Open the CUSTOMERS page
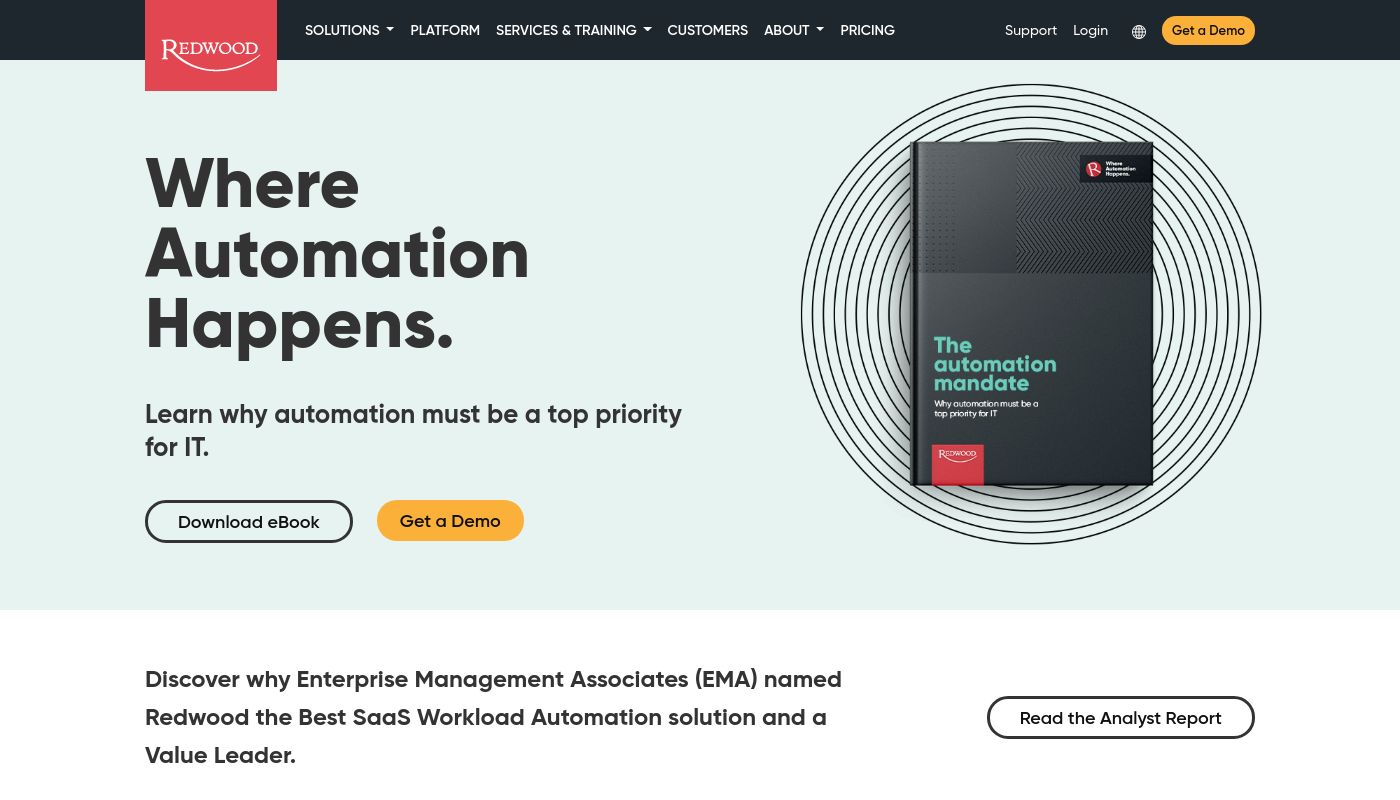This screenshot has height=800, width=1400. point(707,30)
